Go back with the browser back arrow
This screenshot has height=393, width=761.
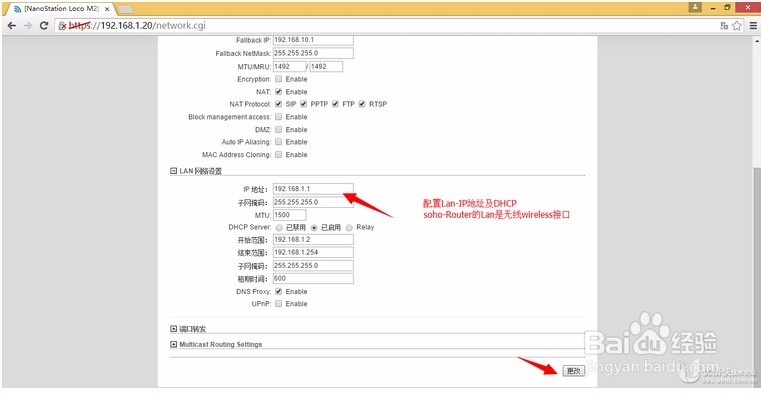12,26
